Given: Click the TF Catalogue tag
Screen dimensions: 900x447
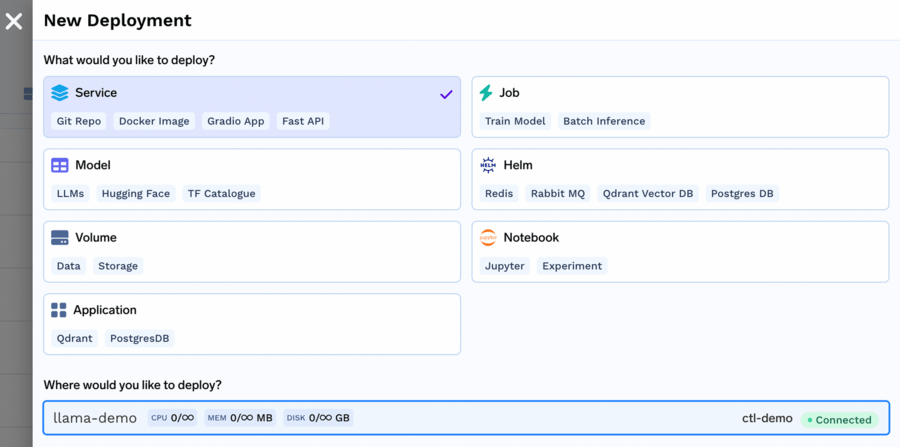Looking at the screenshot, I should [222, 193].
